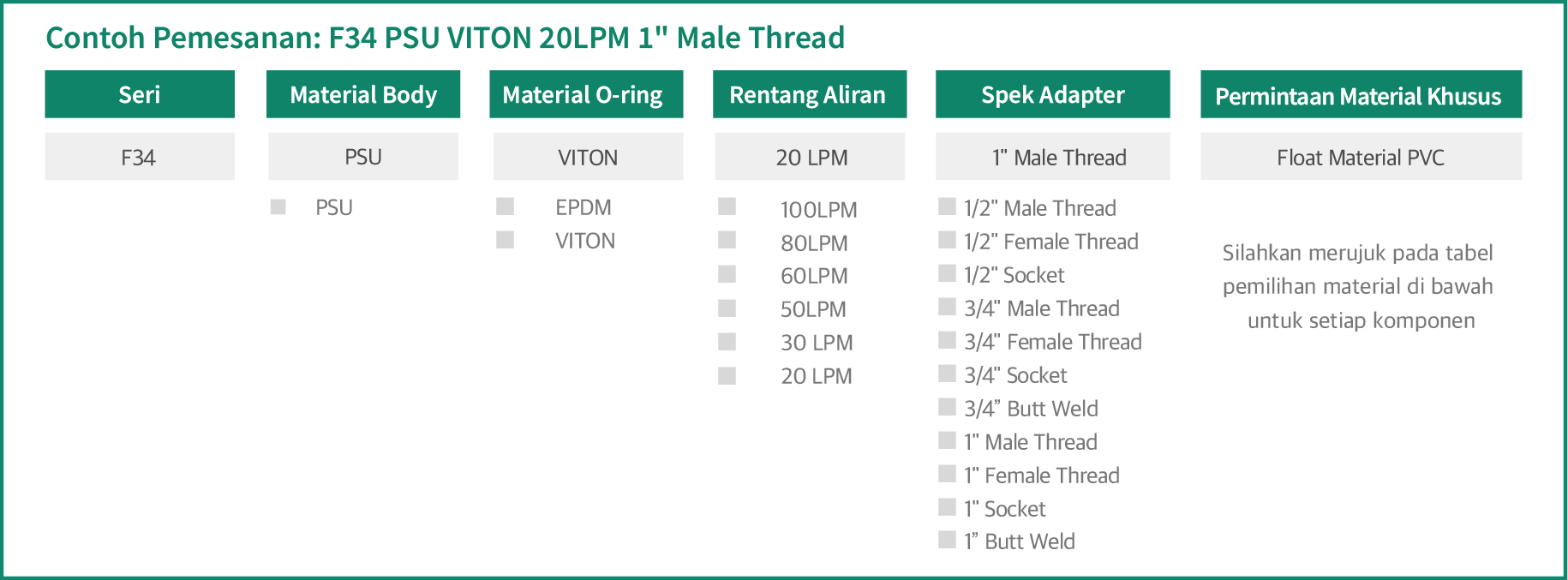
Task: Select the Rentang Aliran header
Action: pos(810,94)
